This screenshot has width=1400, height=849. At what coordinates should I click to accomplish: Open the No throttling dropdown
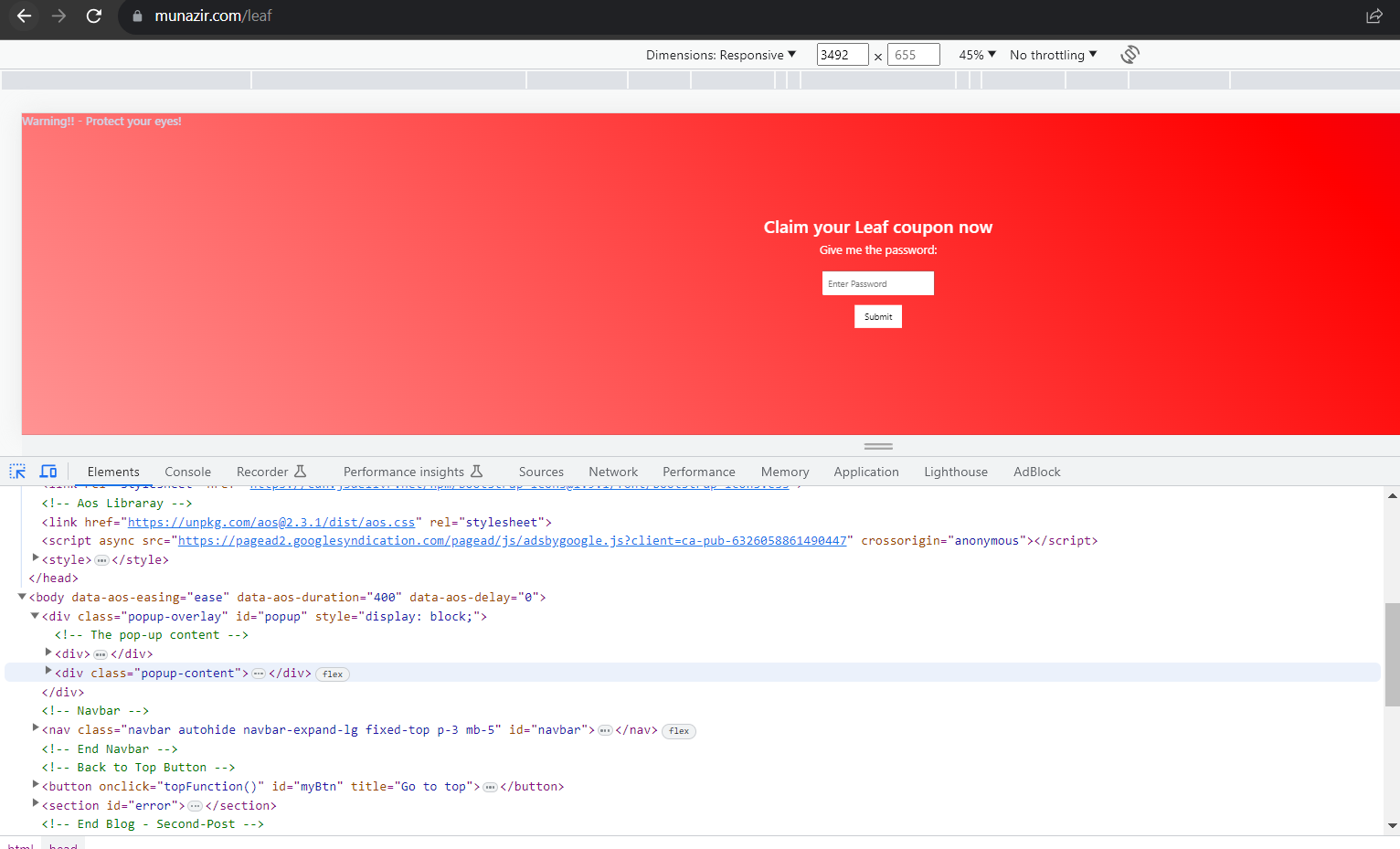(x=1051, y=55)
